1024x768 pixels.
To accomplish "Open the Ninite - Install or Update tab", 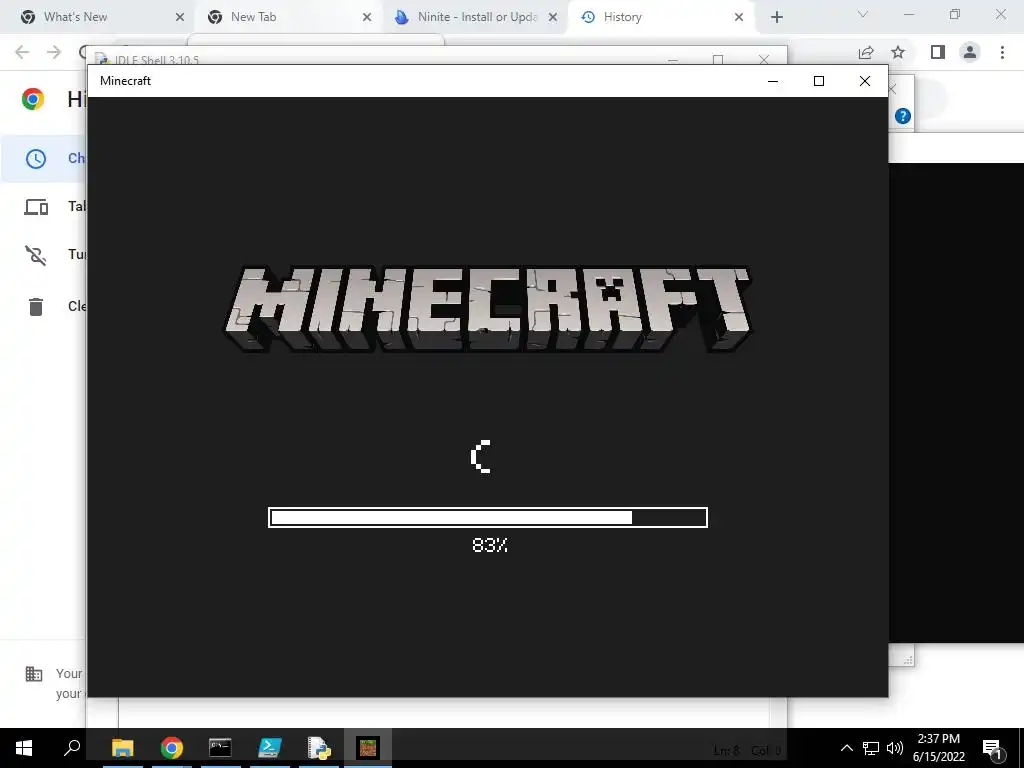I will [x=475, y=17].
